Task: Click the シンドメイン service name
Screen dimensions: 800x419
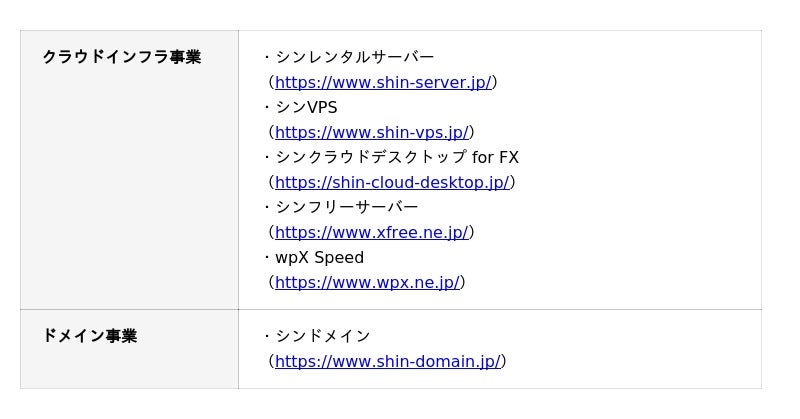Action: pos(323,336)
